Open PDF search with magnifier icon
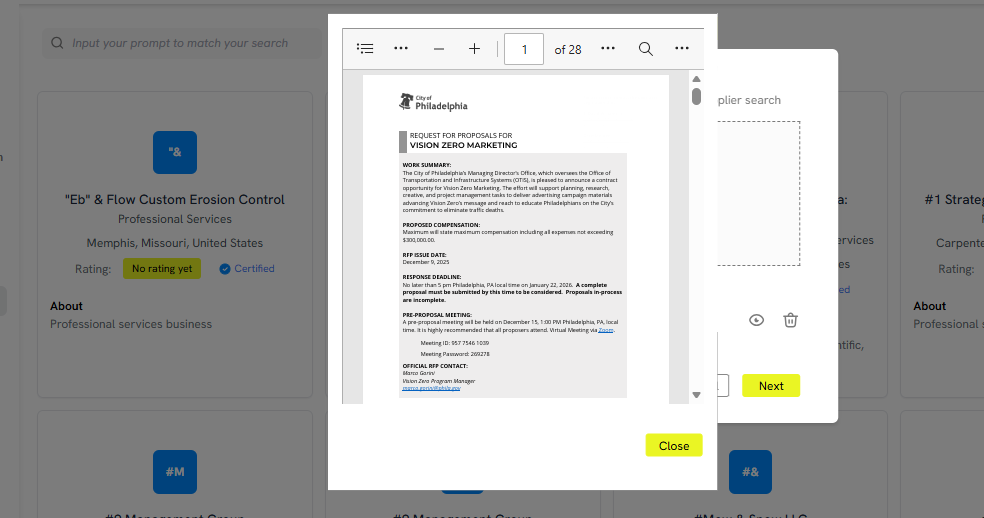Image resolution: width=984 pixels, height=518 pixels. [646, 49]
